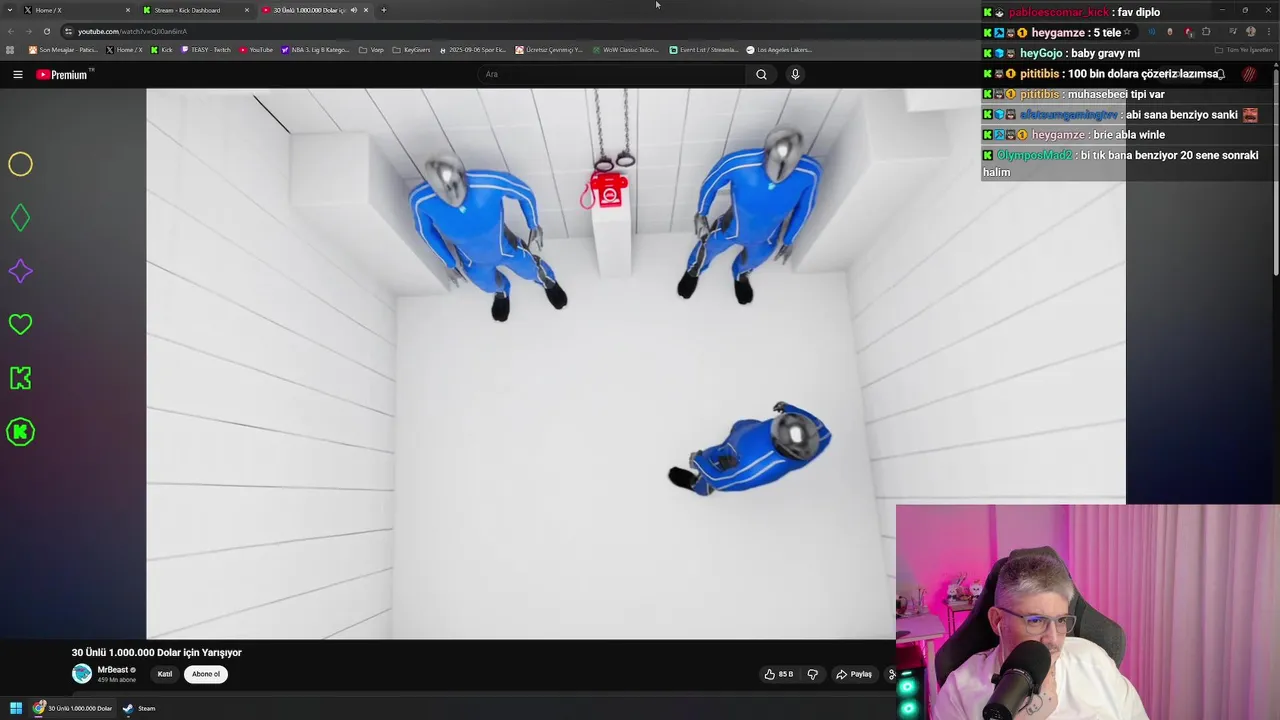Reload the page with refresh button
The width and height of the screenshot is (1280, 720).
(46, 31)
